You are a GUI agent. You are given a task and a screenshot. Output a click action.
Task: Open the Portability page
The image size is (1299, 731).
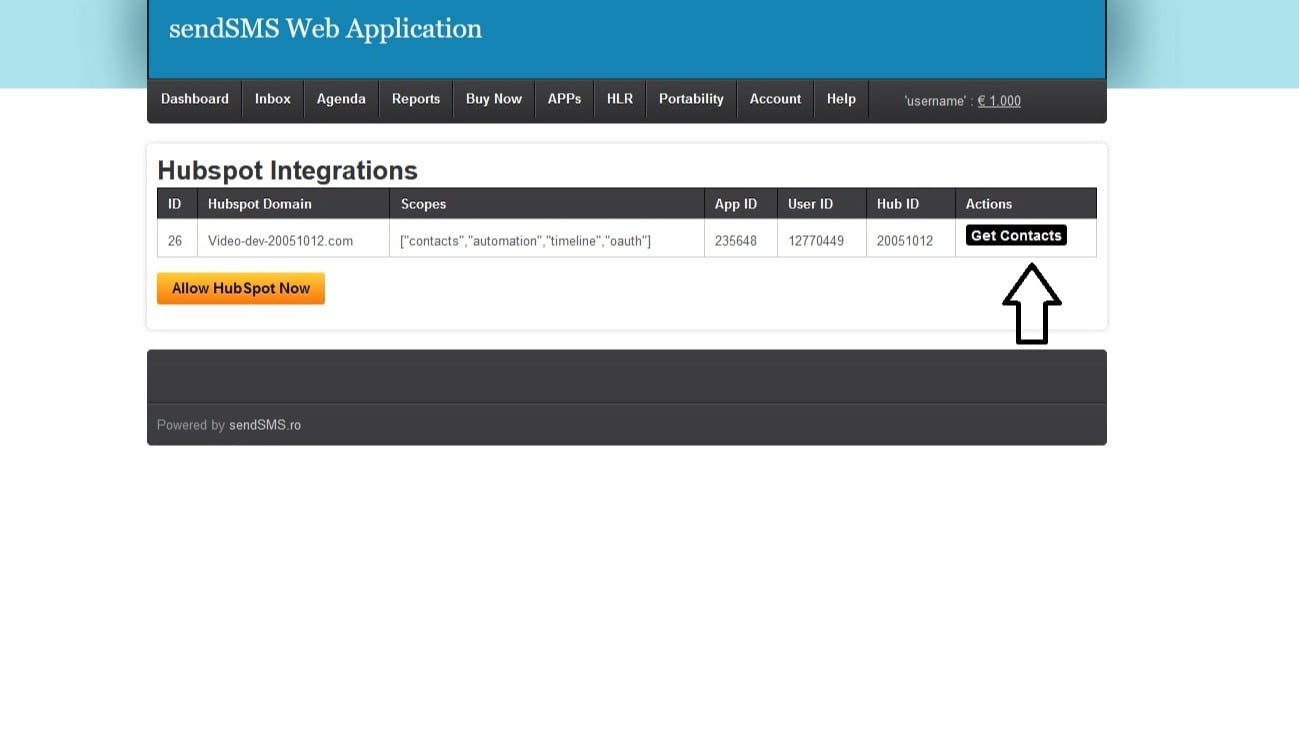click(691, 99)
